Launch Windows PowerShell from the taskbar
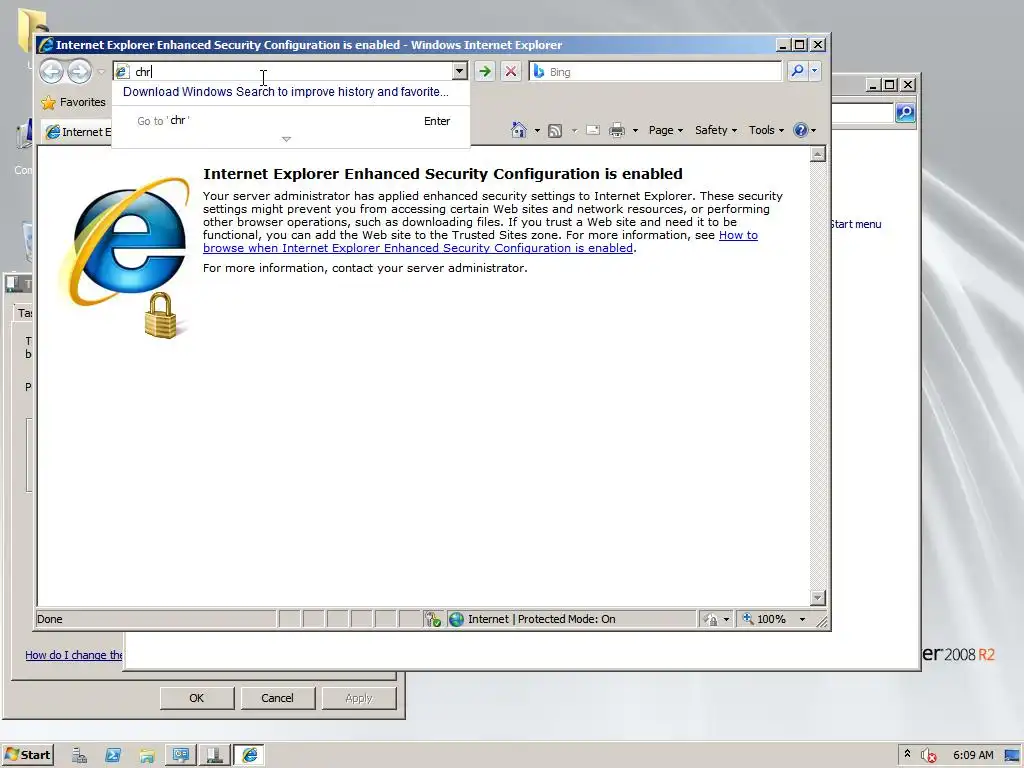Image resolution: width=1024 pixels, height=768 pixels. (113, 756)
